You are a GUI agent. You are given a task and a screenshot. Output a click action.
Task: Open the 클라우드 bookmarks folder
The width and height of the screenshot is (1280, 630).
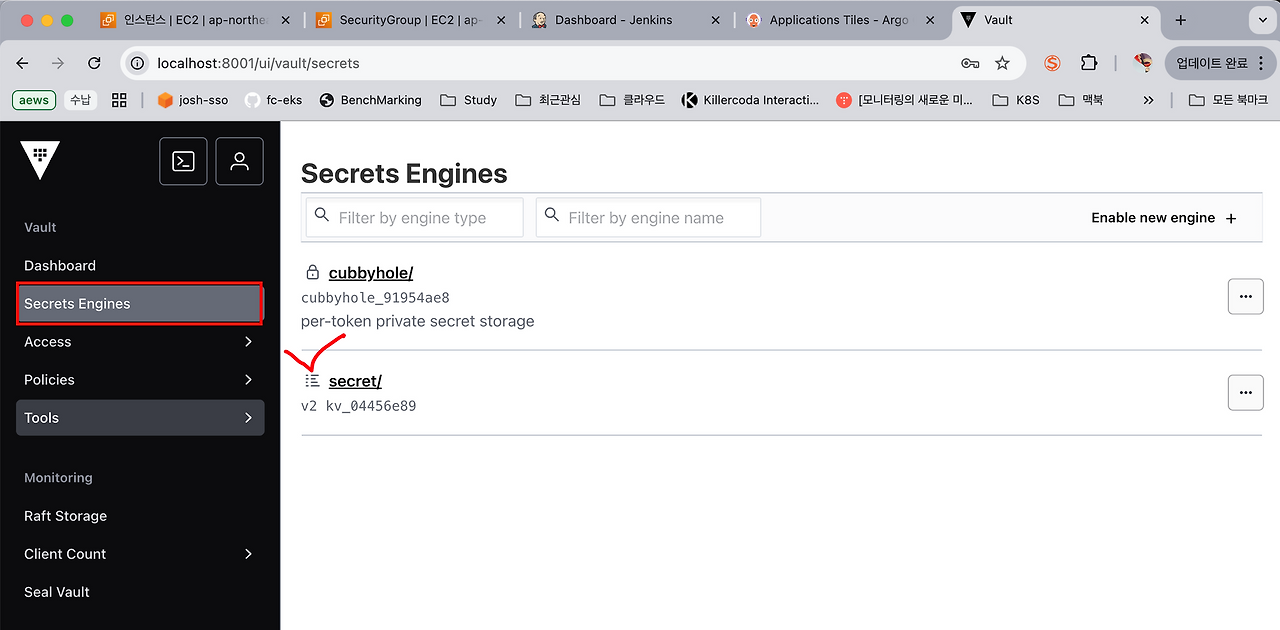(632, 100)
